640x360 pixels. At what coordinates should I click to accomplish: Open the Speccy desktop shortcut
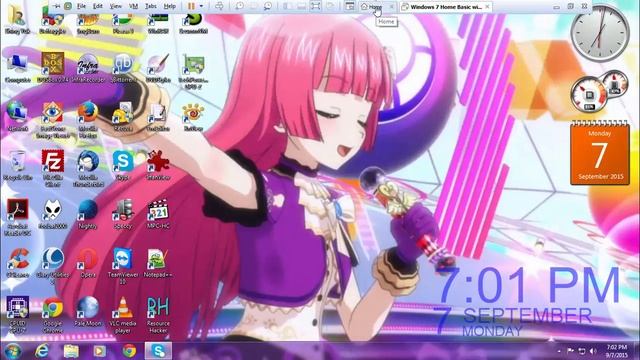click(x=123, y=215)
